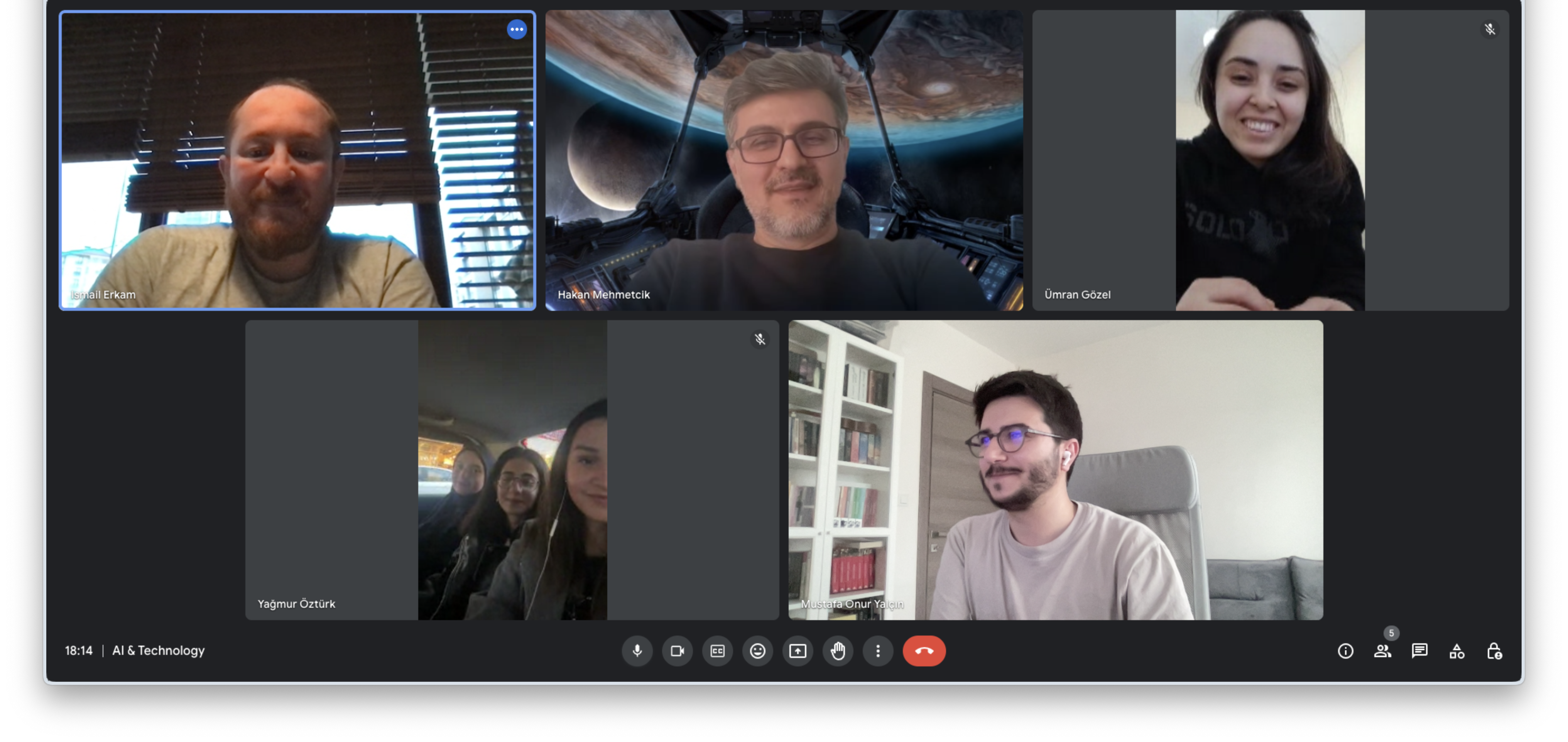Screen dimensions: 1568x742
Task: Raise your hand
Action: click(838, 651)
